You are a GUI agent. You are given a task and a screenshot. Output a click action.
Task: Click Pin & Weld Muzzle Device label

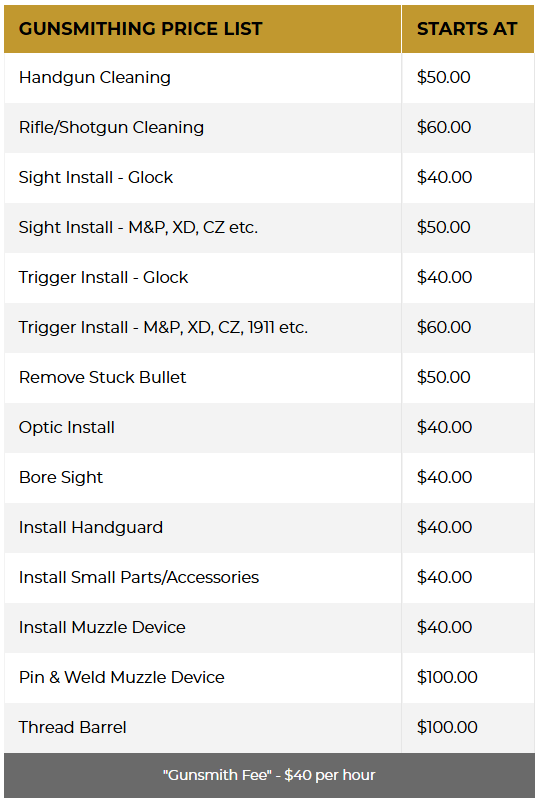point(122,677)
